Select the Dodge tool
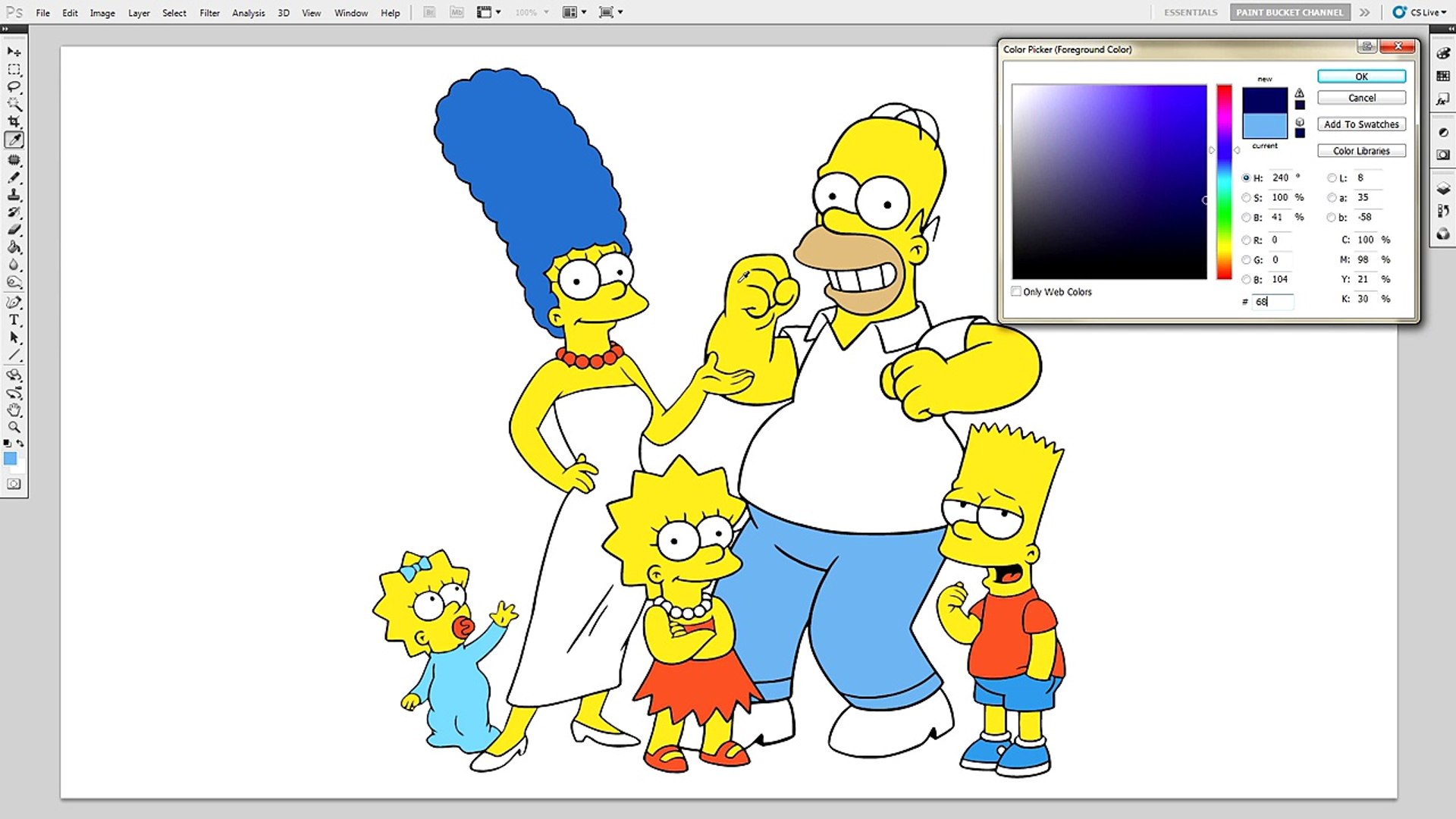 (x=14, y=281)
